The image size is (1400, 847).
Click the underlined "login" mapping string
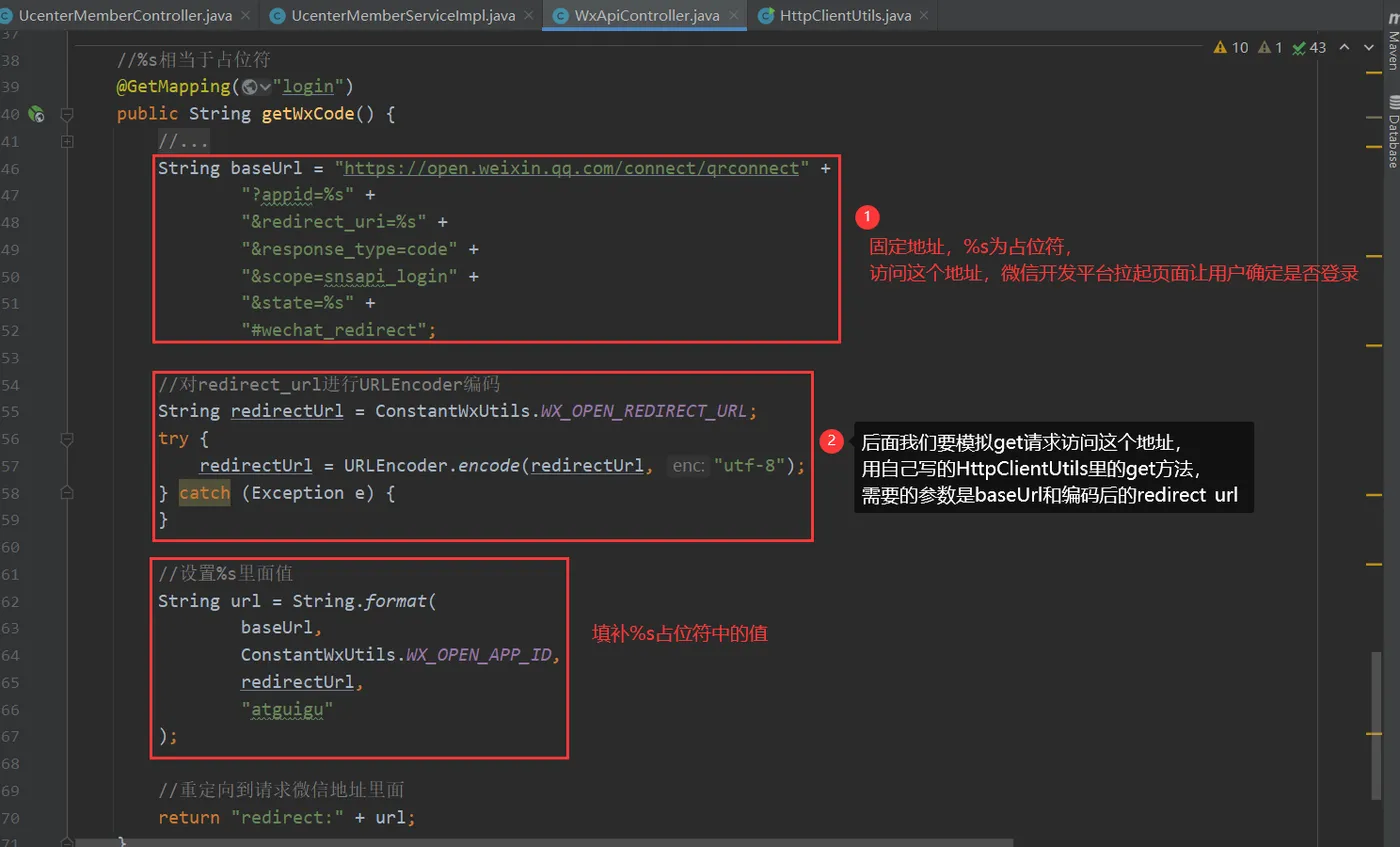tap(305, 86)
